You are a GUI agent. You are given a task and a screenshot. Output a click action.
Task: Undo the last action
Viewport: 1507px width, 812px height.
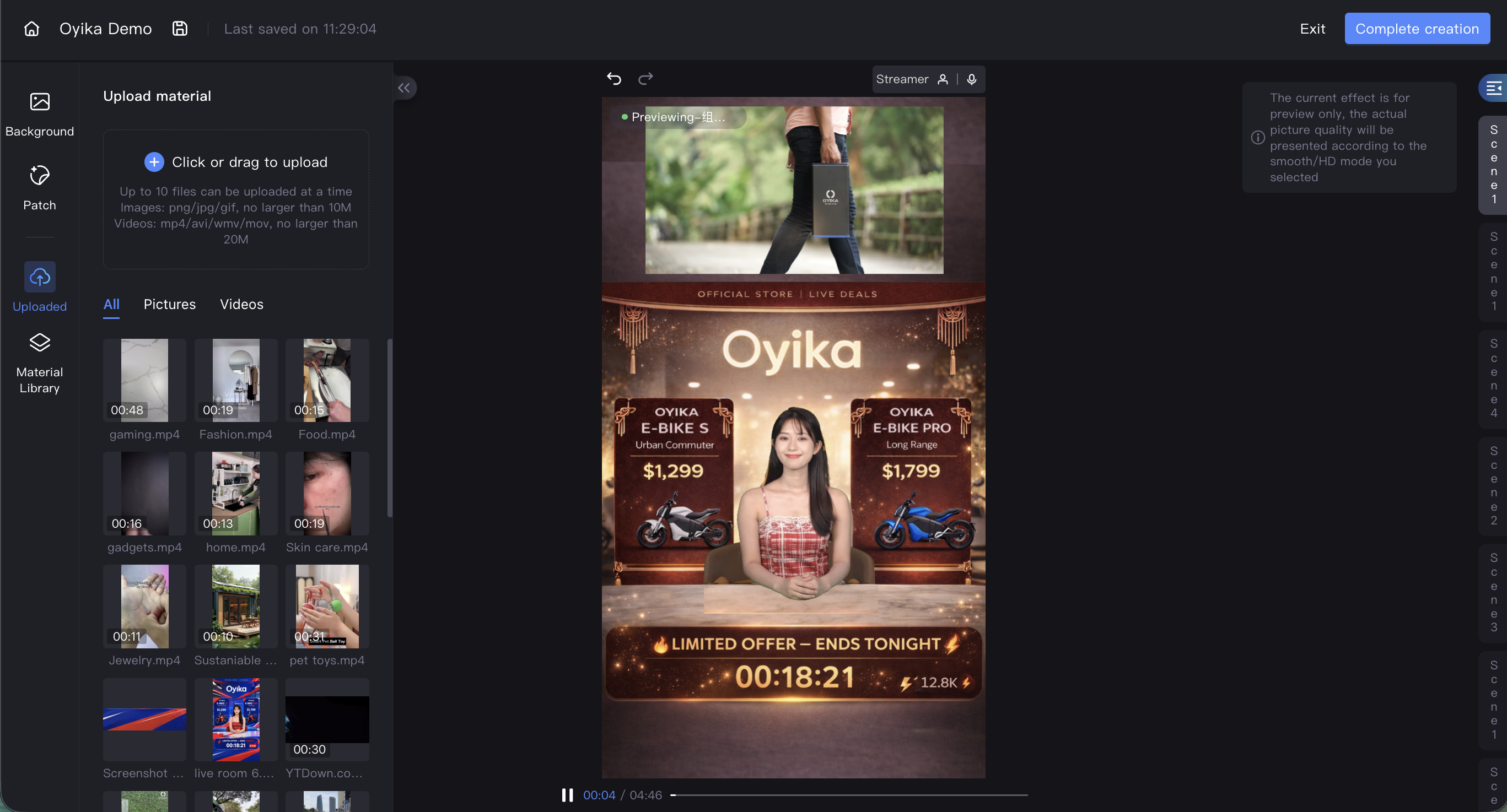click(x=613, y=78)
